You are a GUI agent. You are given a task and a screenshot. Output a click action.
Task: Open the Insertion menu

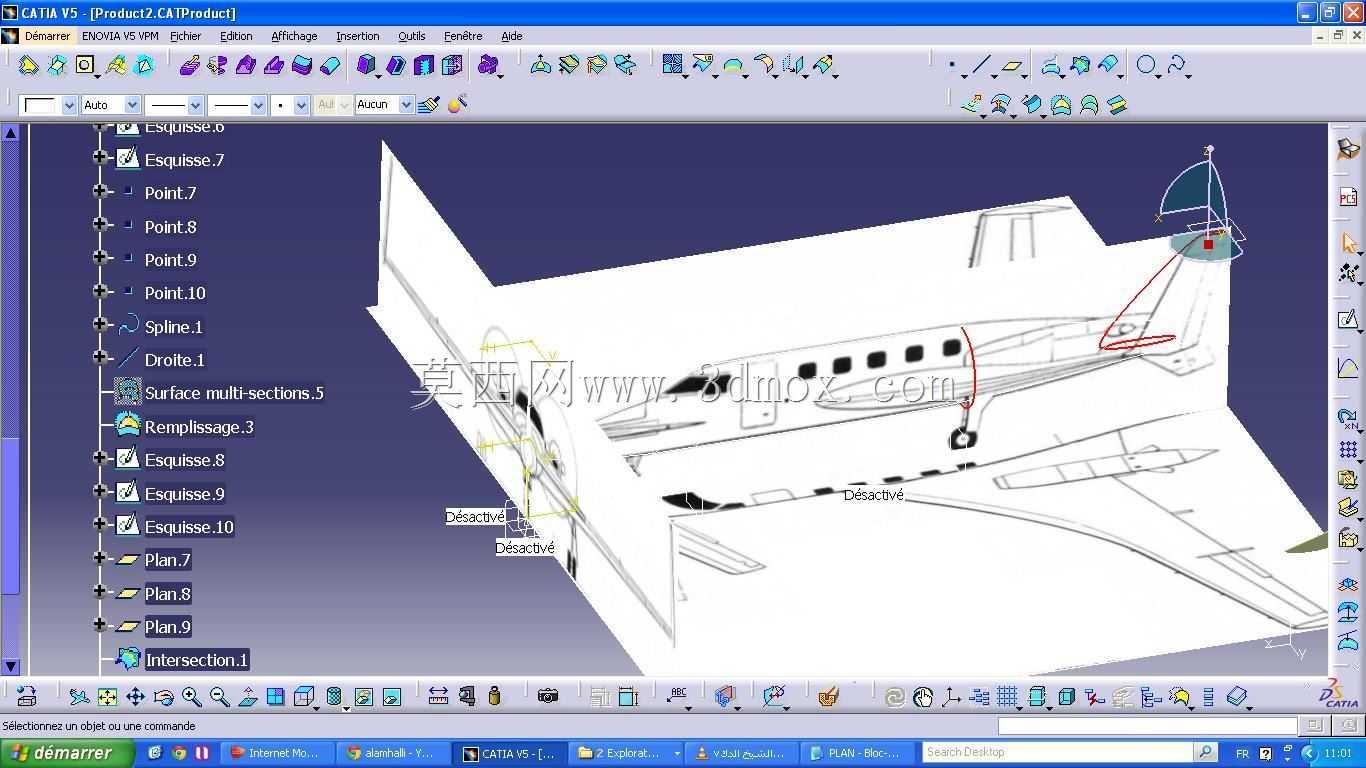click(357, 36)
